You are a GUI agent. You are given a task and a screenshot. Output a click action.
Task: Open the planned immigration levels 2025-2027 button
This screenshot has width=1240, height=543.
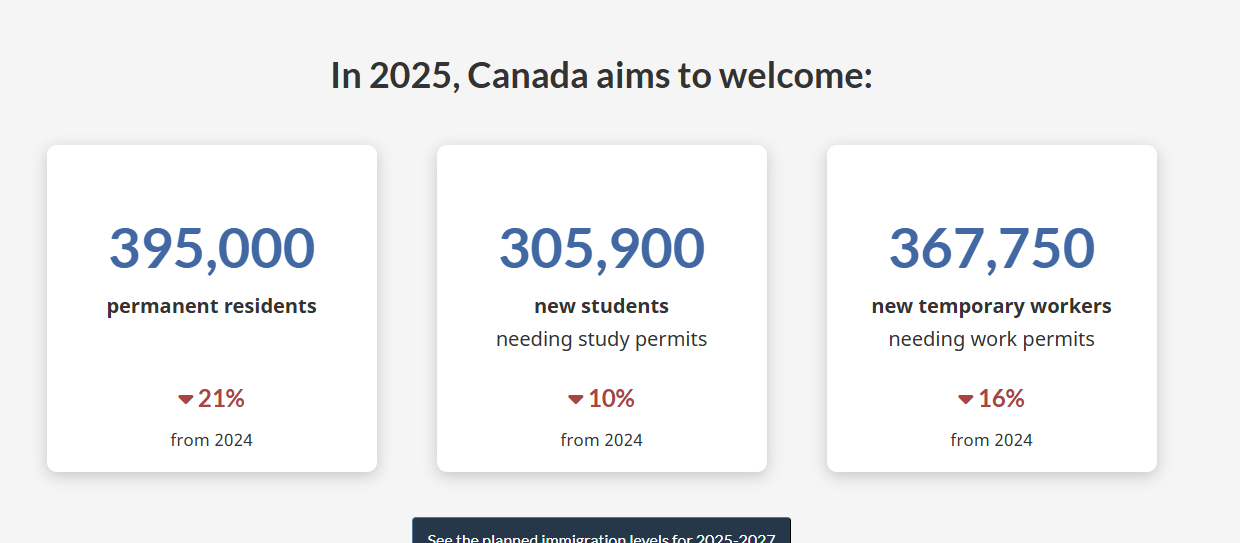coord(601,531)
